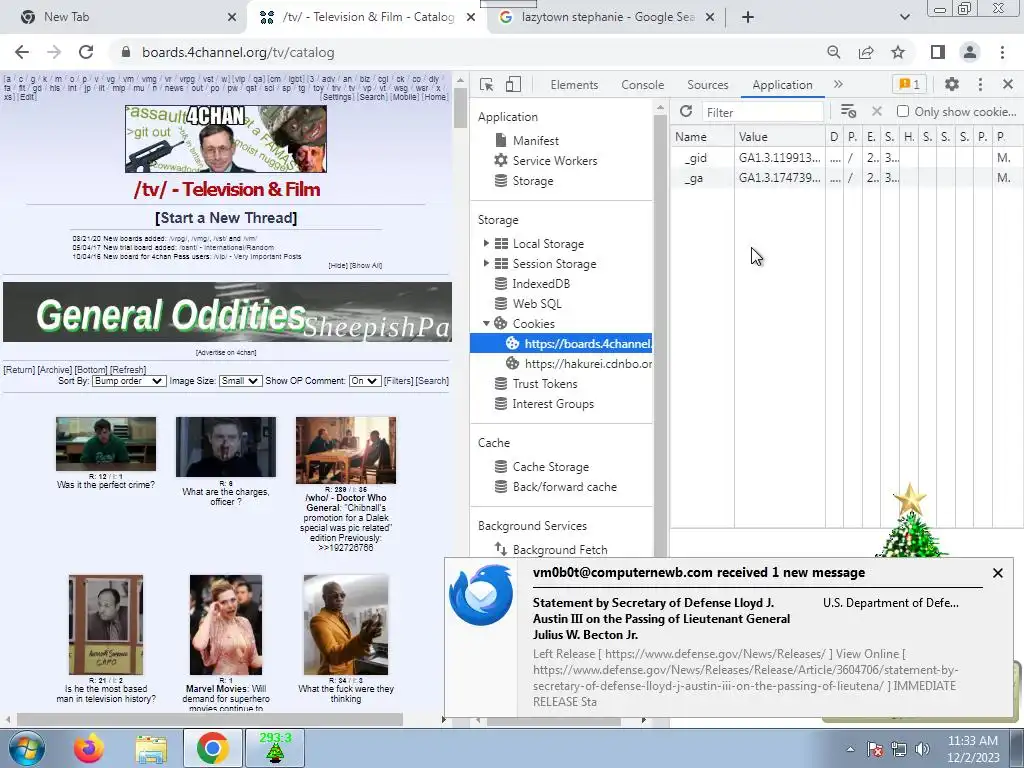Image resolution: width=1024 pixels, height=768 pixels.
Task: Expand Local Storage tree node
Action: (486, 243)
